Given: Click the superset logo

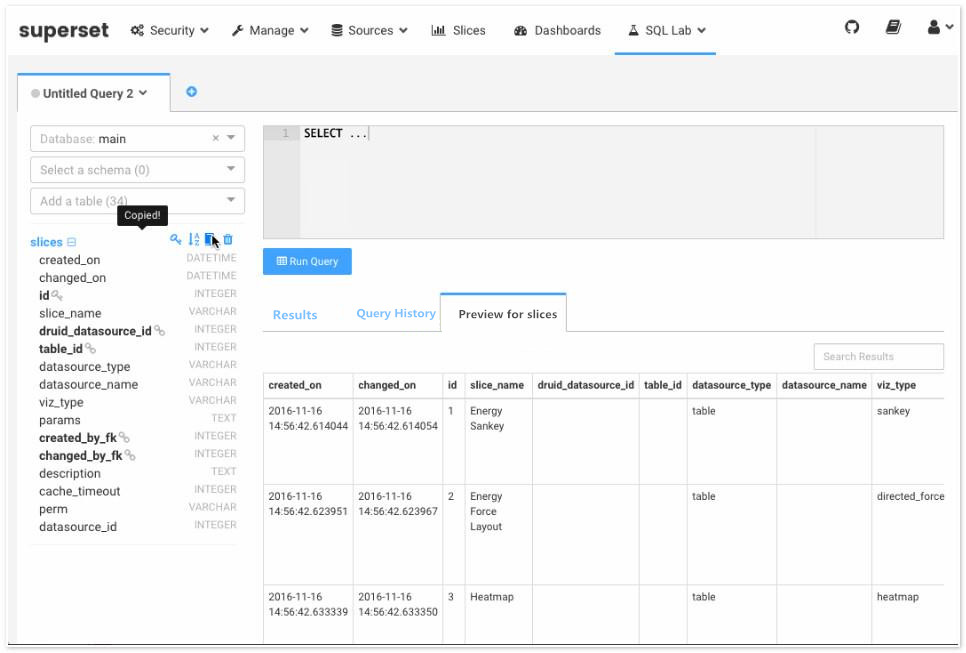Looking at the screenshot, I should pos(63,30).
